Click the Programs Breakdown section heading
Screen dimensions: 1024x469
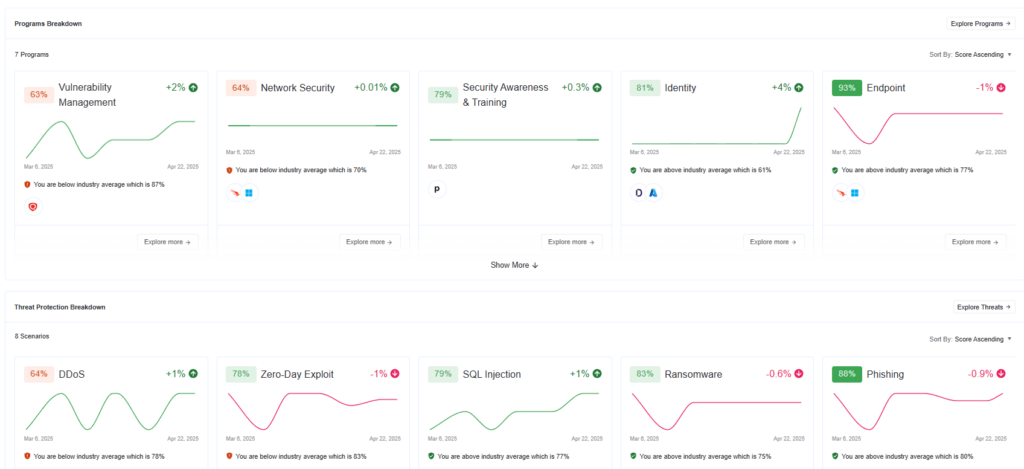48,24
